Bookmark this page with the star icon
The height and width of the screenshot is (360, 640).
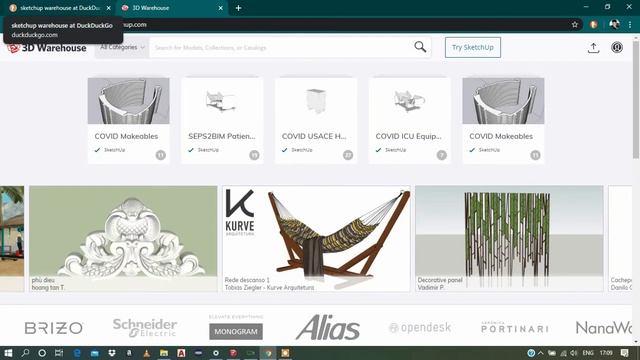[x=575, y=24]
